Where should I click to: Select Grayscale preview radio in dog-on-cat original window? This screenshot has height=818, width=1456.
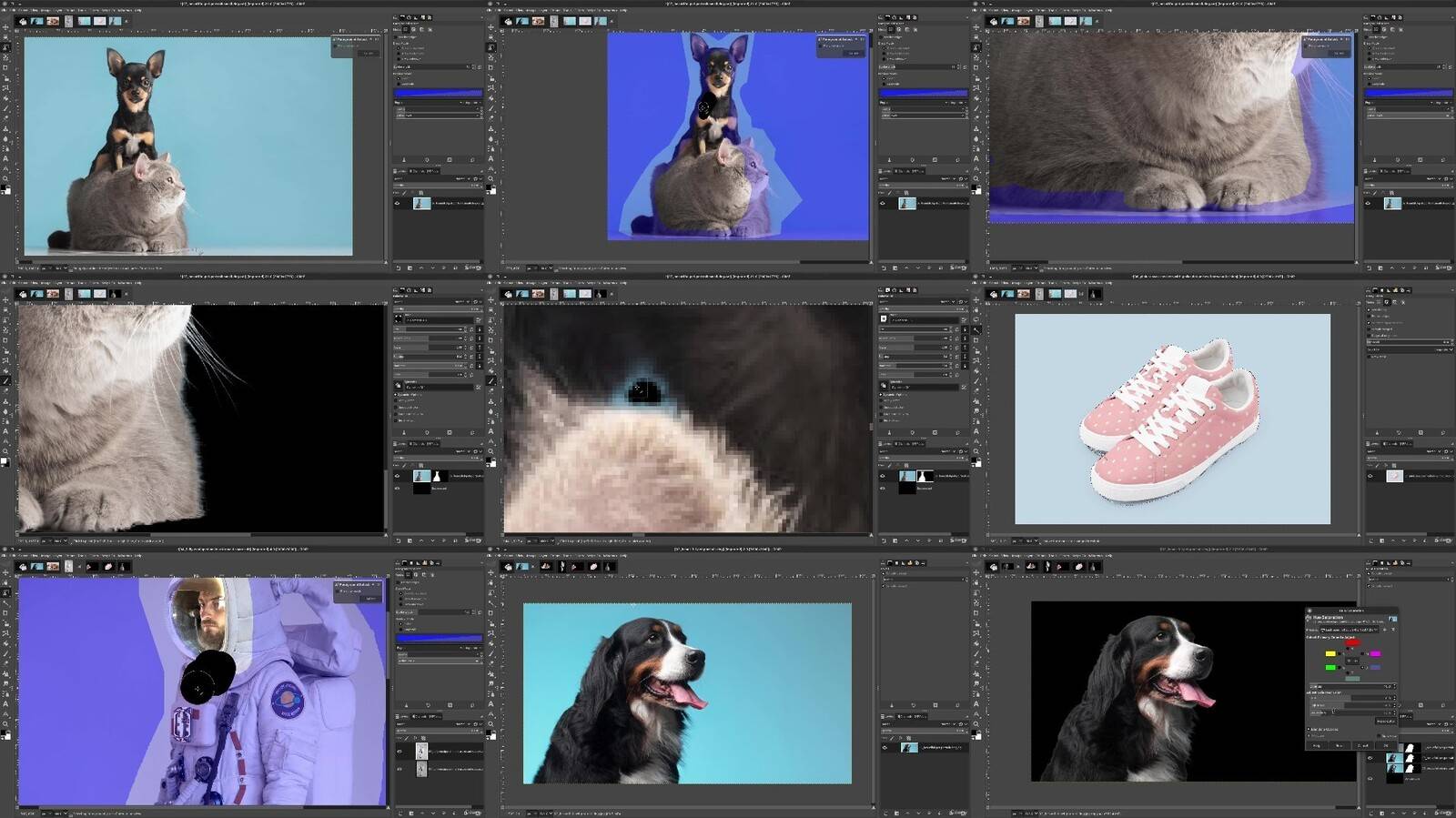(398, 84)
